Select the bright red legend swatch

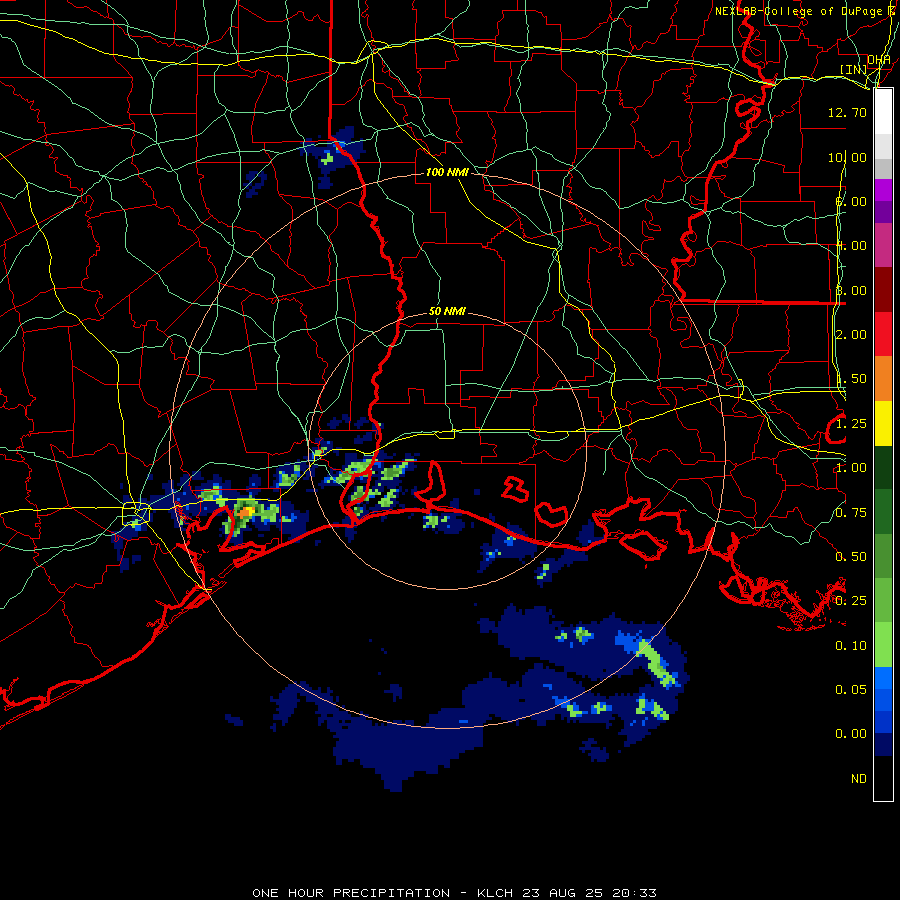pyautogui.click(x=883, y=334)
